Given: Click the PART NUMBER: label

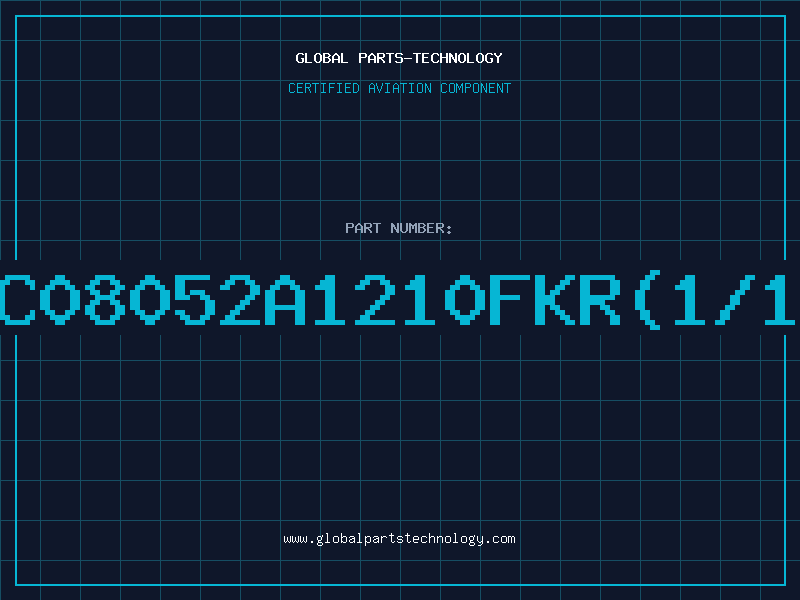Looking at the screenshot, I should tap(398, 228).
